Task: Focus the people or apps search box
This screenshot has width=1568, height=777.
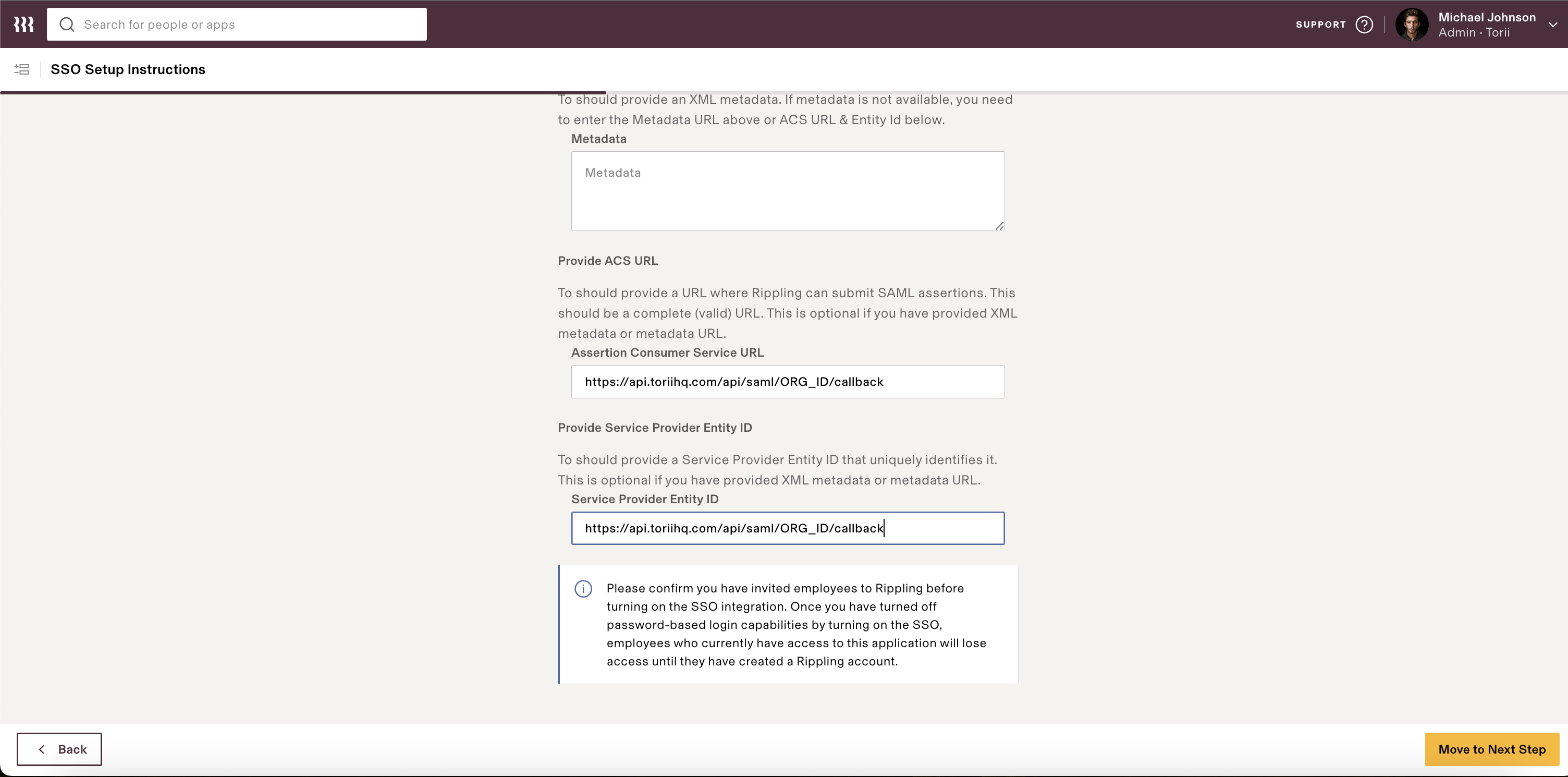Action: [237, 25]
